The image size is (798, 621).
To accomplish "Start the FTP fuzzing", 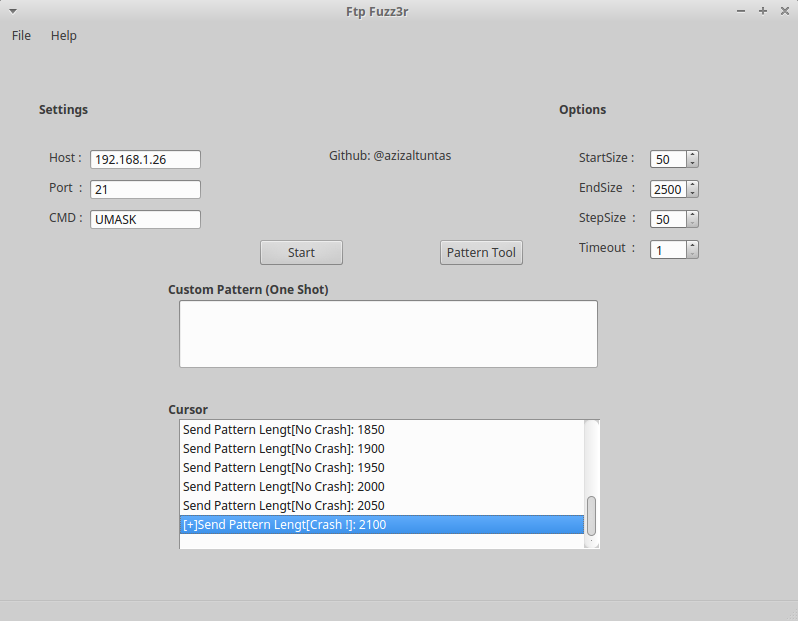I will 301,252.
